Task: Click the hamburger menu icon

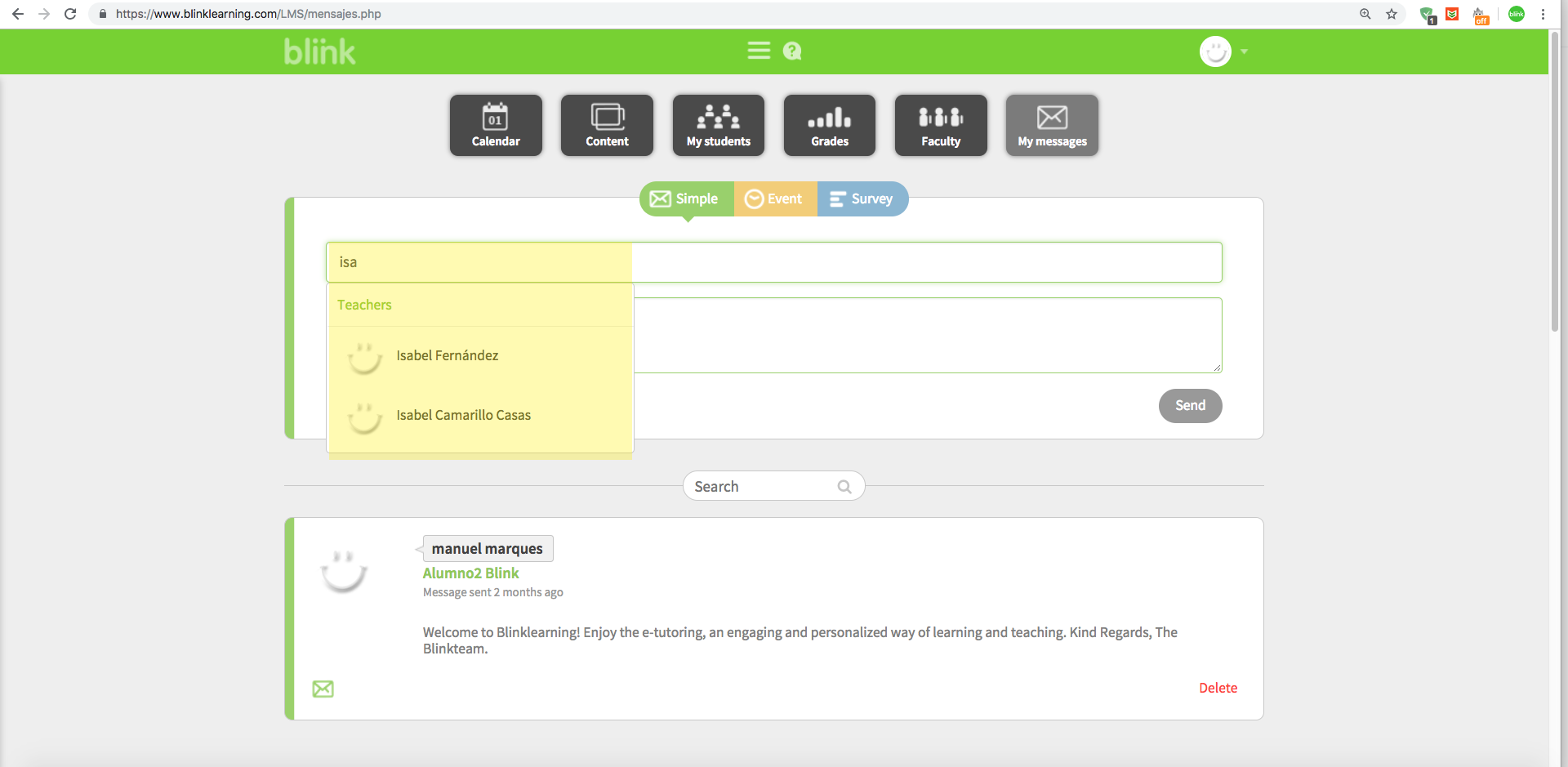Action: point(759,51)
